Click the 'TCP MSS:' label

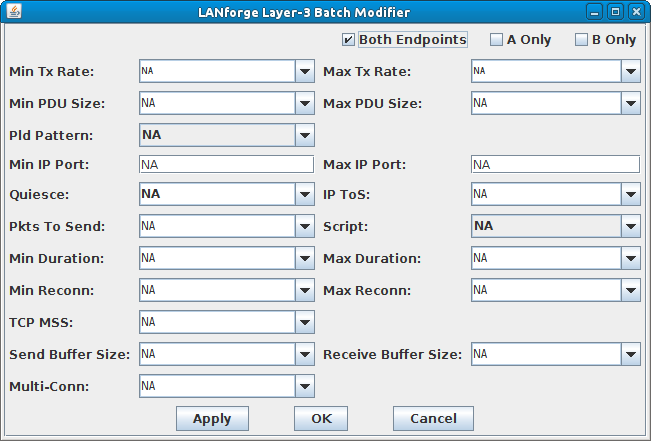coord(41,322)
